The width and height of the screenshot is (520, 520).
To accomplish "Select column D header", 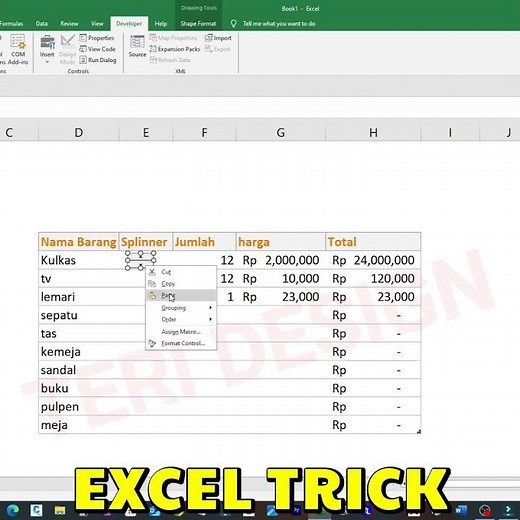I will [79, 133].
